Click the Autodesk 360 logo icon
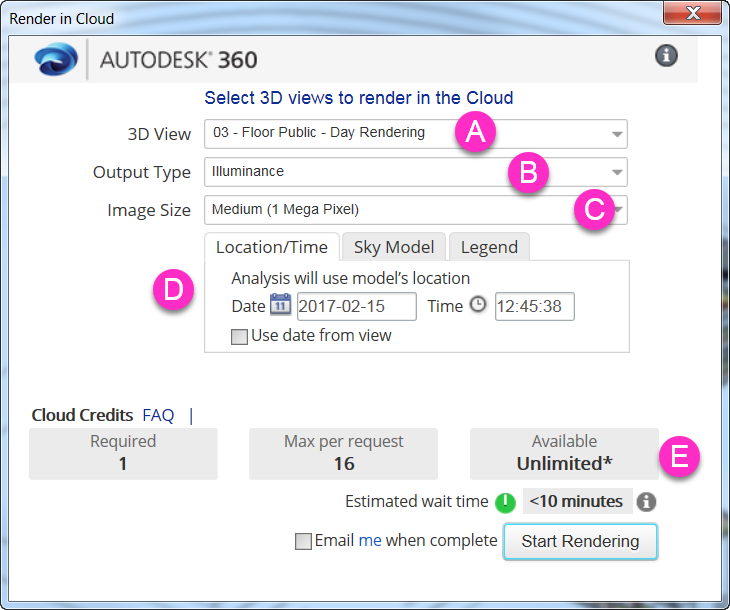This screenshot has height=610, width=730. click(57, 59)
